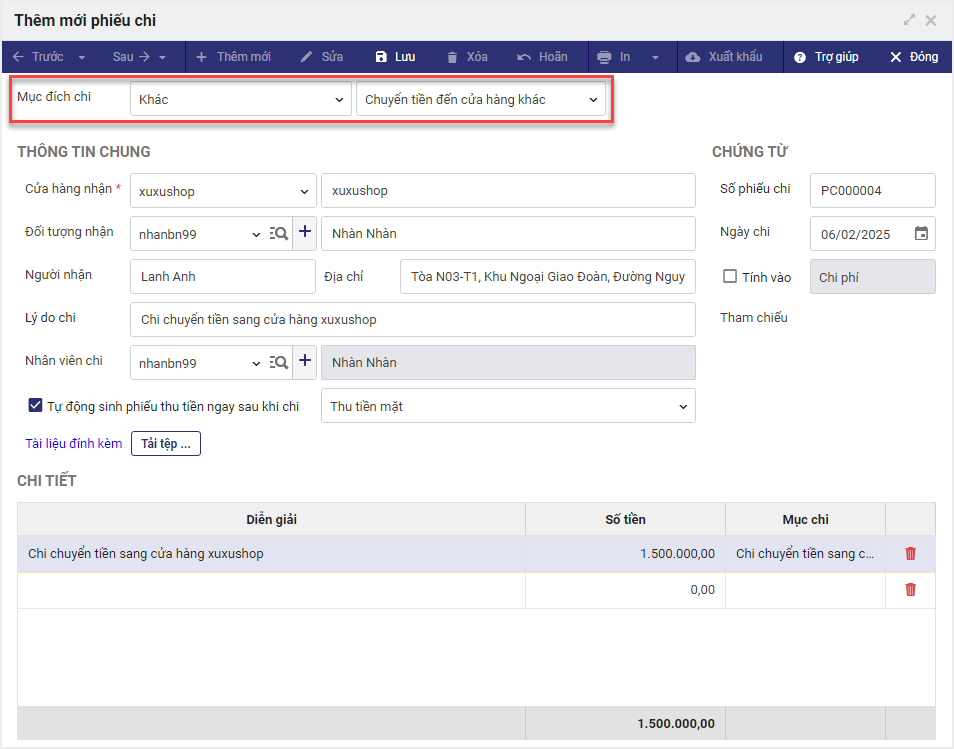
Task: Click Trợ giúp in the toolbar
Action: [826, 57]
